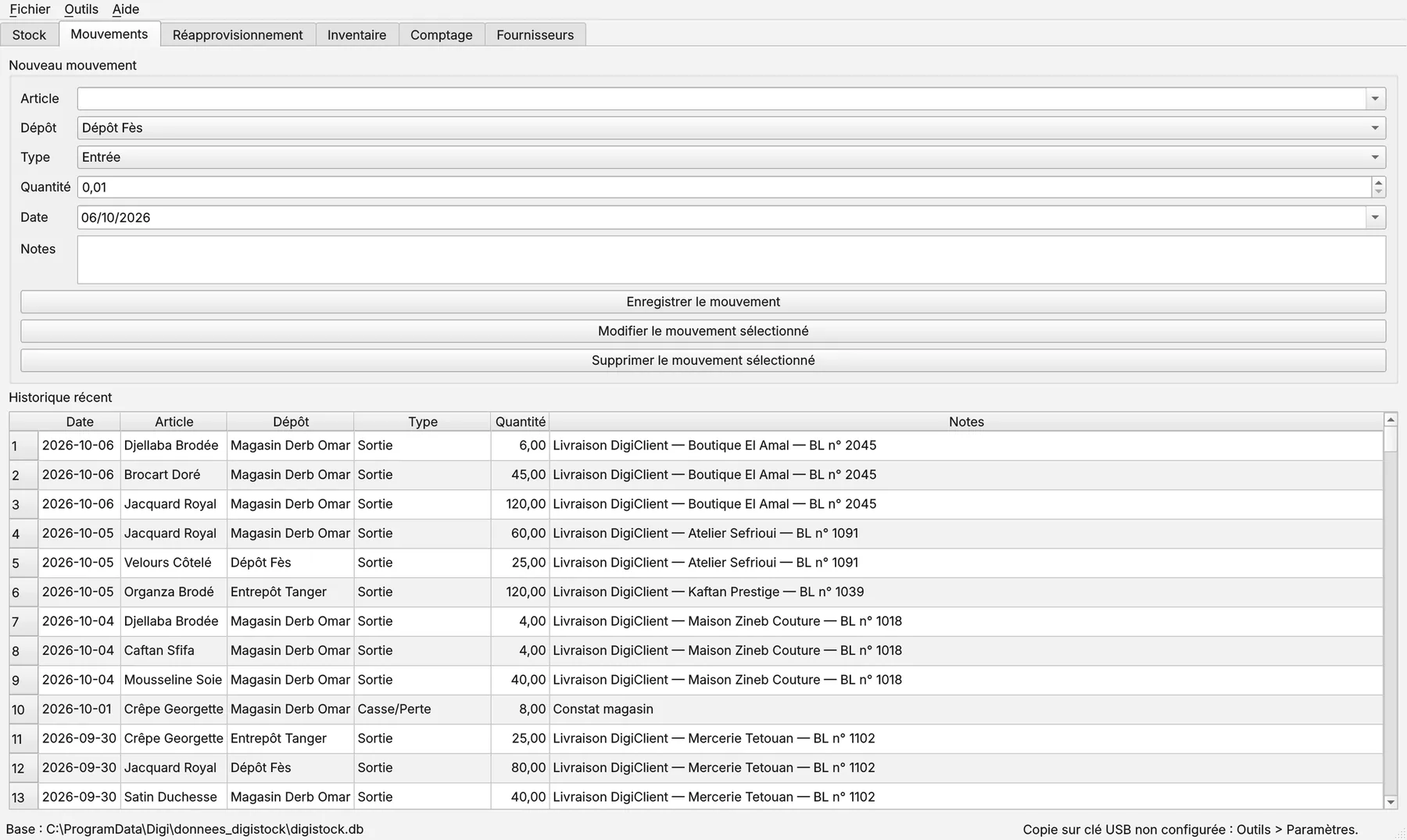Click the Mousseline Soie article cell
The height and width of the screenshot is (840, 1407).
tap(174, 680)
